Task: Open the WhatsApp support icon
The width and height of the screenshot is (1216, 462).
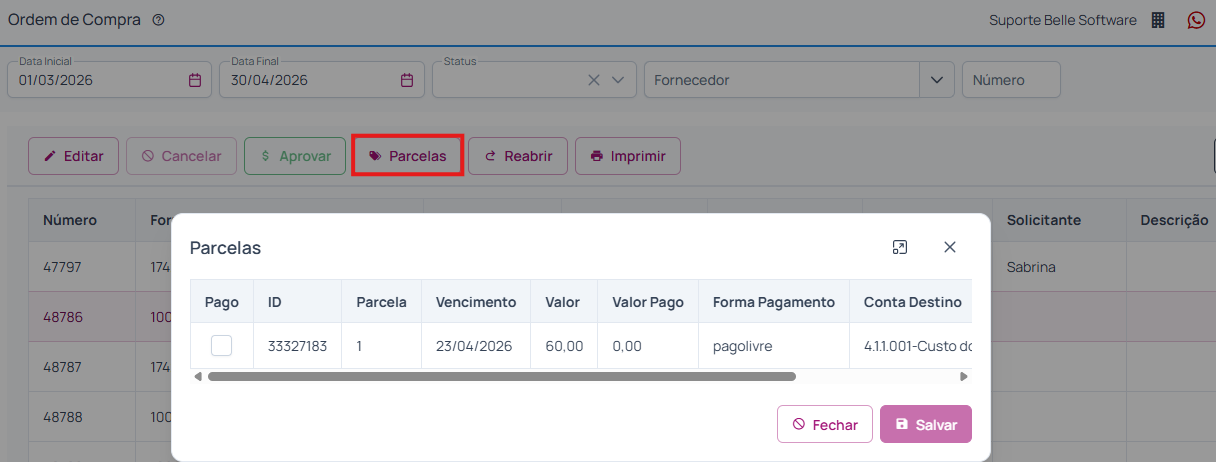Action: point(1196,20)
